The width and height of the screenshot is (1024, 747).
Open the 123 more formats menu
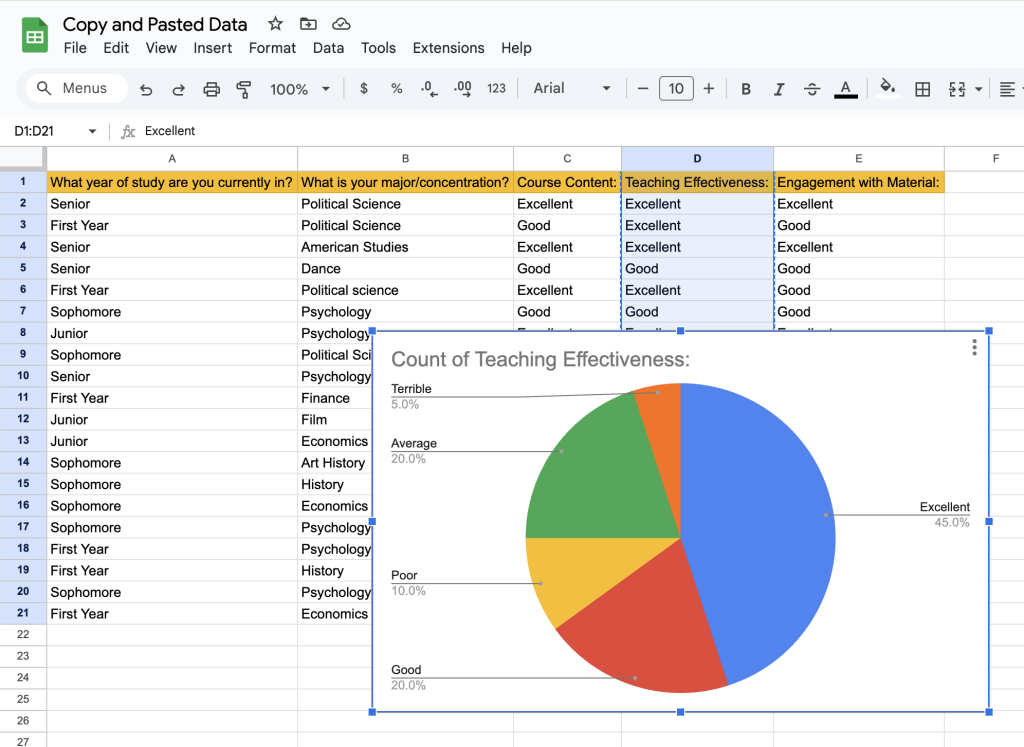(496, 88)
